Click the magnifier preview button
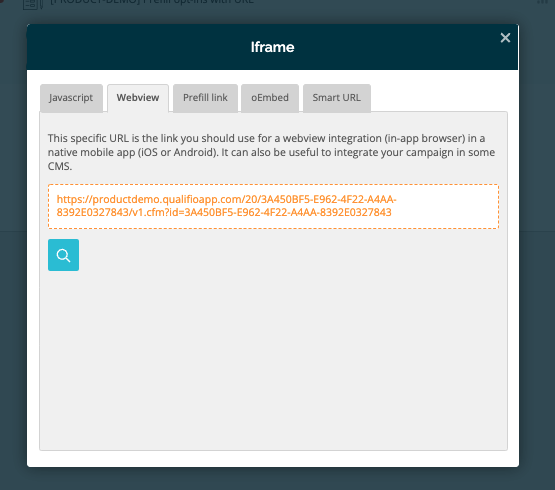 (63, 255)
